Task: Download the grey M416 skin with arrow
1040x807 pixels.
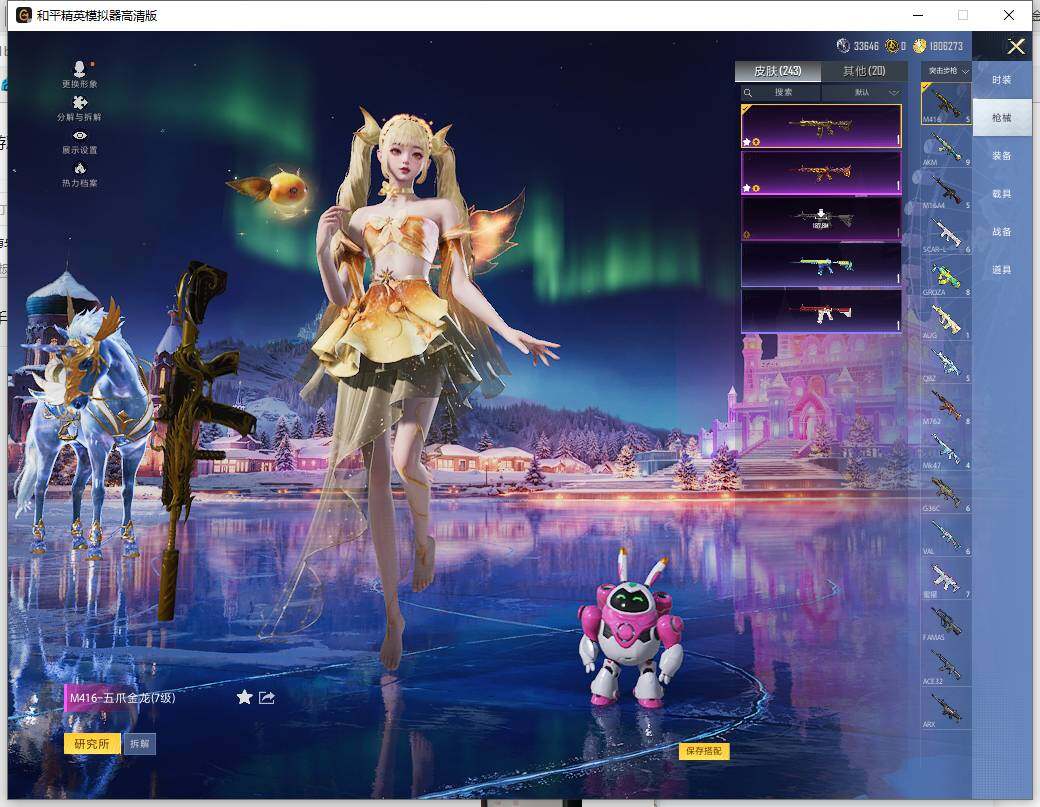Action: click(x=821, y=218)
